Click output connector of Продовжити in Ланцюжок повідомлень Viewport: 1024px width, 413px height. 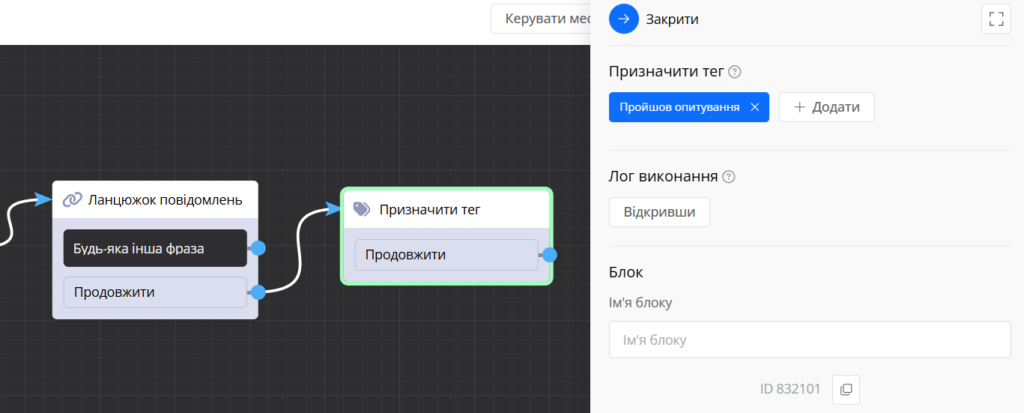tap(258, 292)
